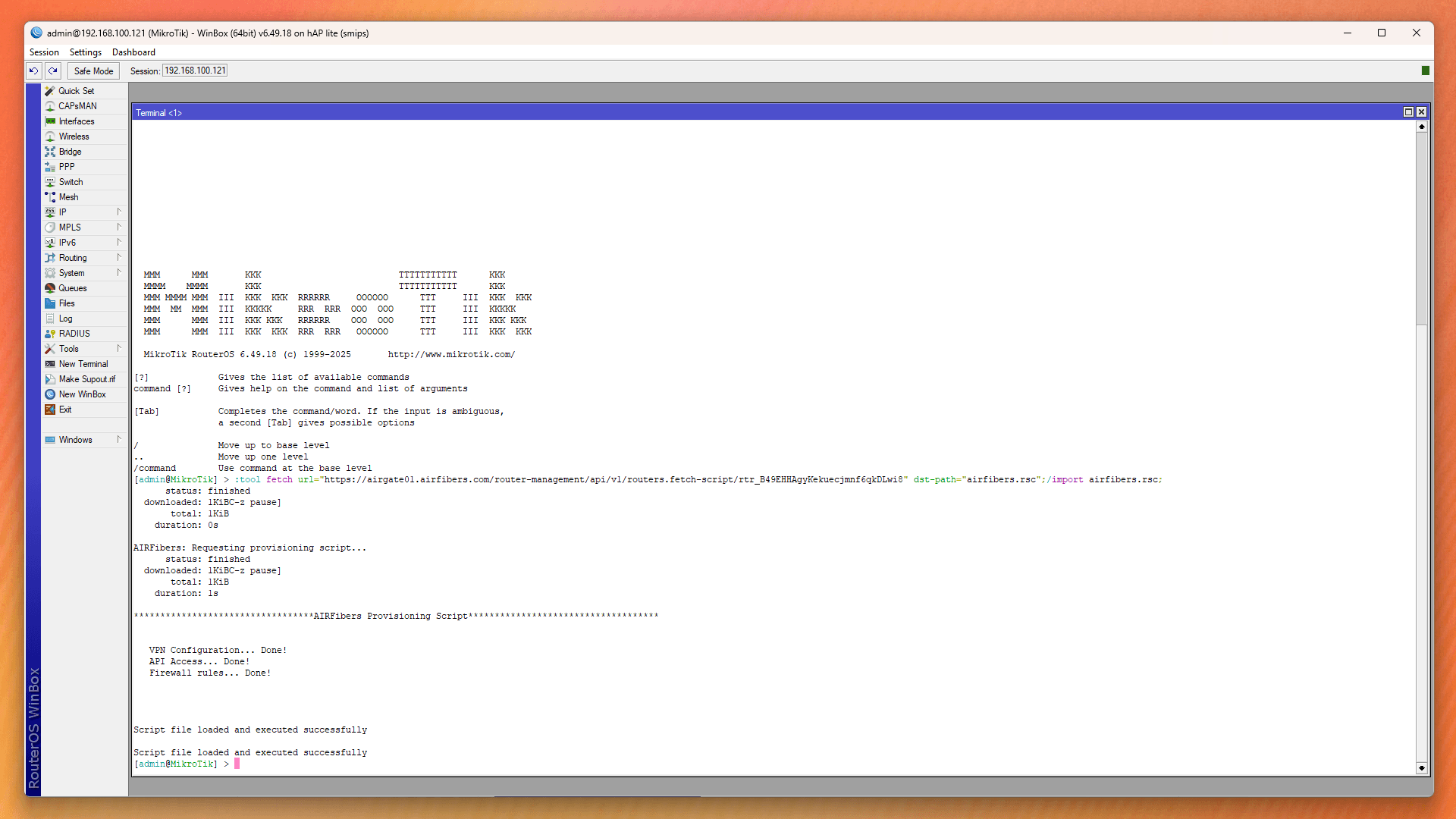Click the undo arrow toolbar icon

pos(33,71)
